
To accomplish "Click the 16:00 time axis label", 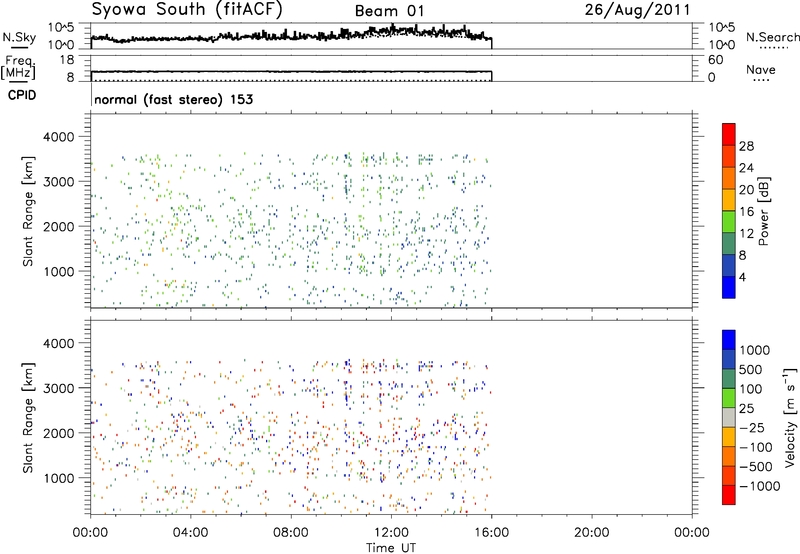I will (491, 533).
